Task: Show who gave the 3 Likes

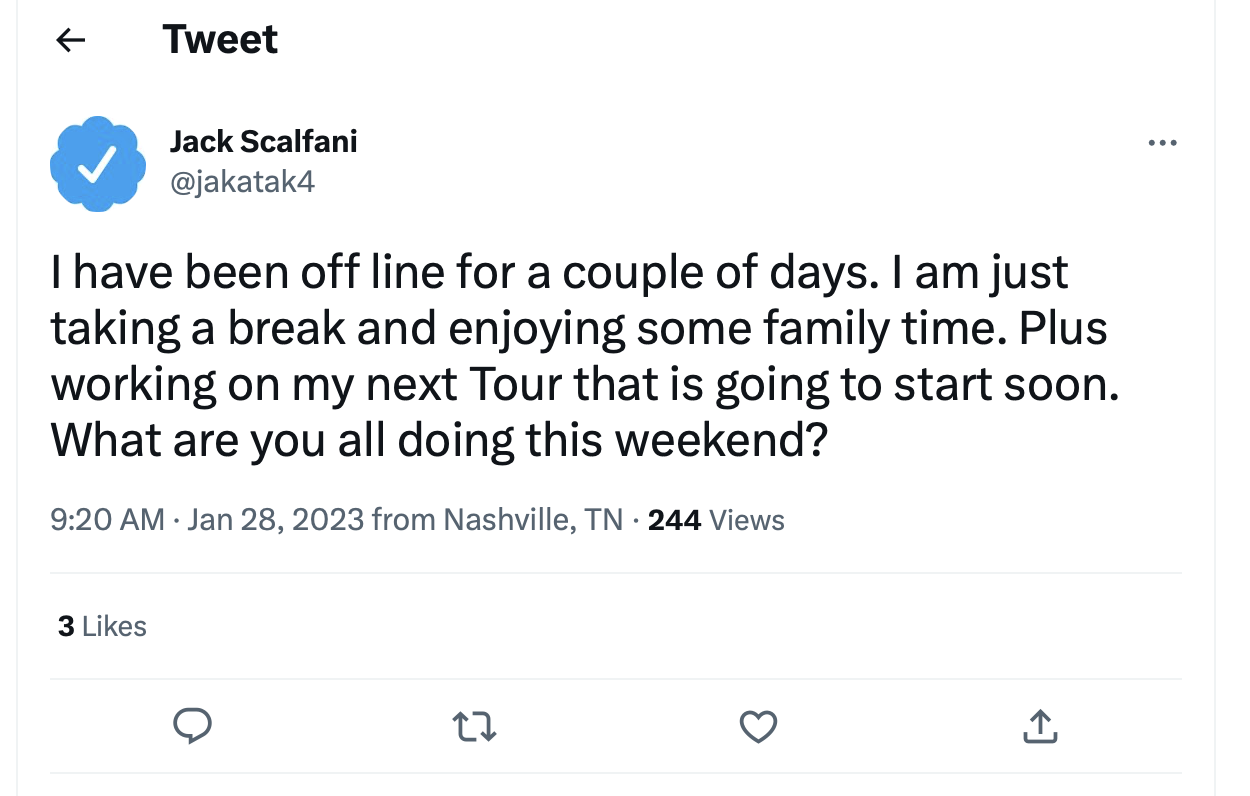Action: coord(102,626)
